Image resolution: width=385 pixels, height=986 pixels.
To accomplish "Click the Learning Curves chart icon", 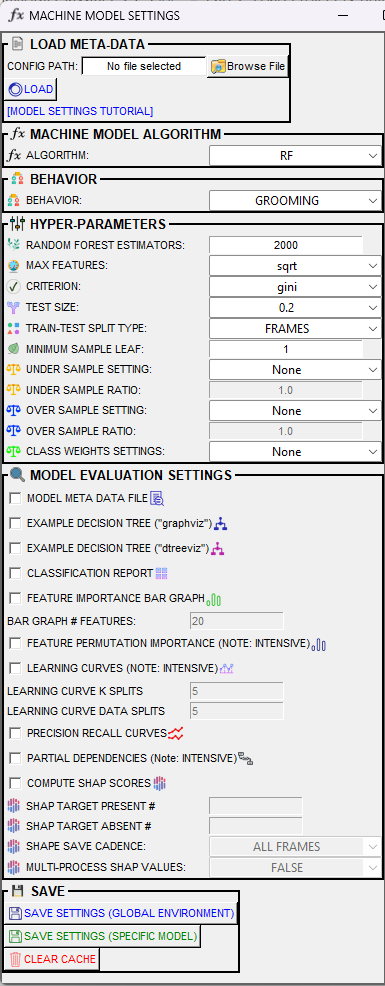I will [x=226, y=668].
